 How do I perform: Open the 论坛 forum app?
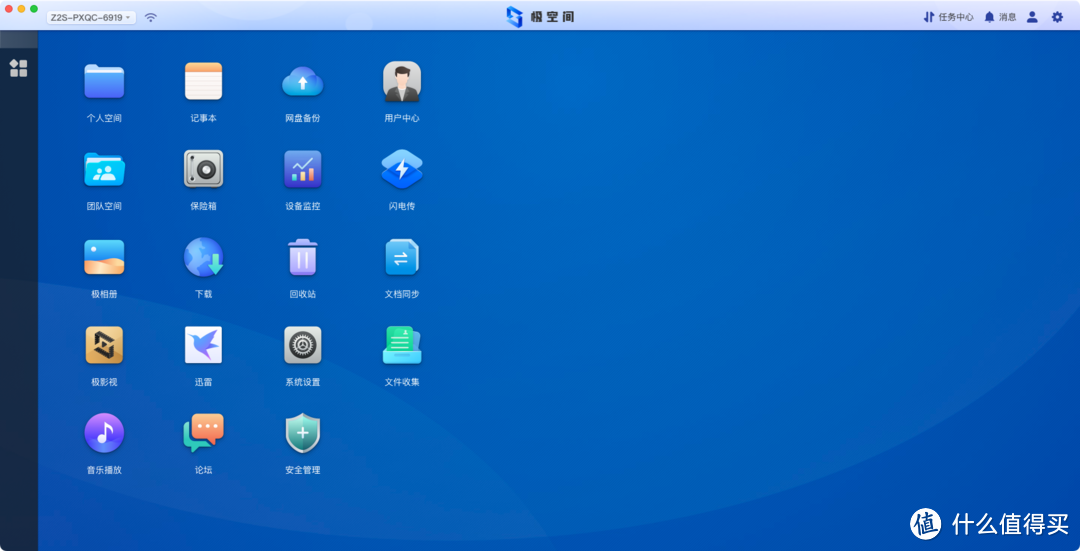coord(203,433)
